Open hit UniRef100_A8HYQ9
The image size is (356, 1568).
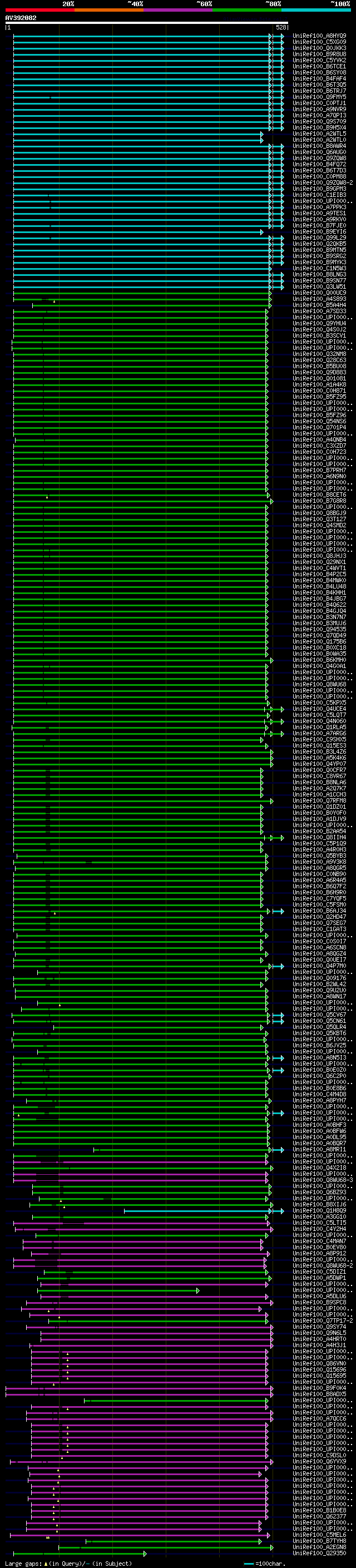coord(319,36)
